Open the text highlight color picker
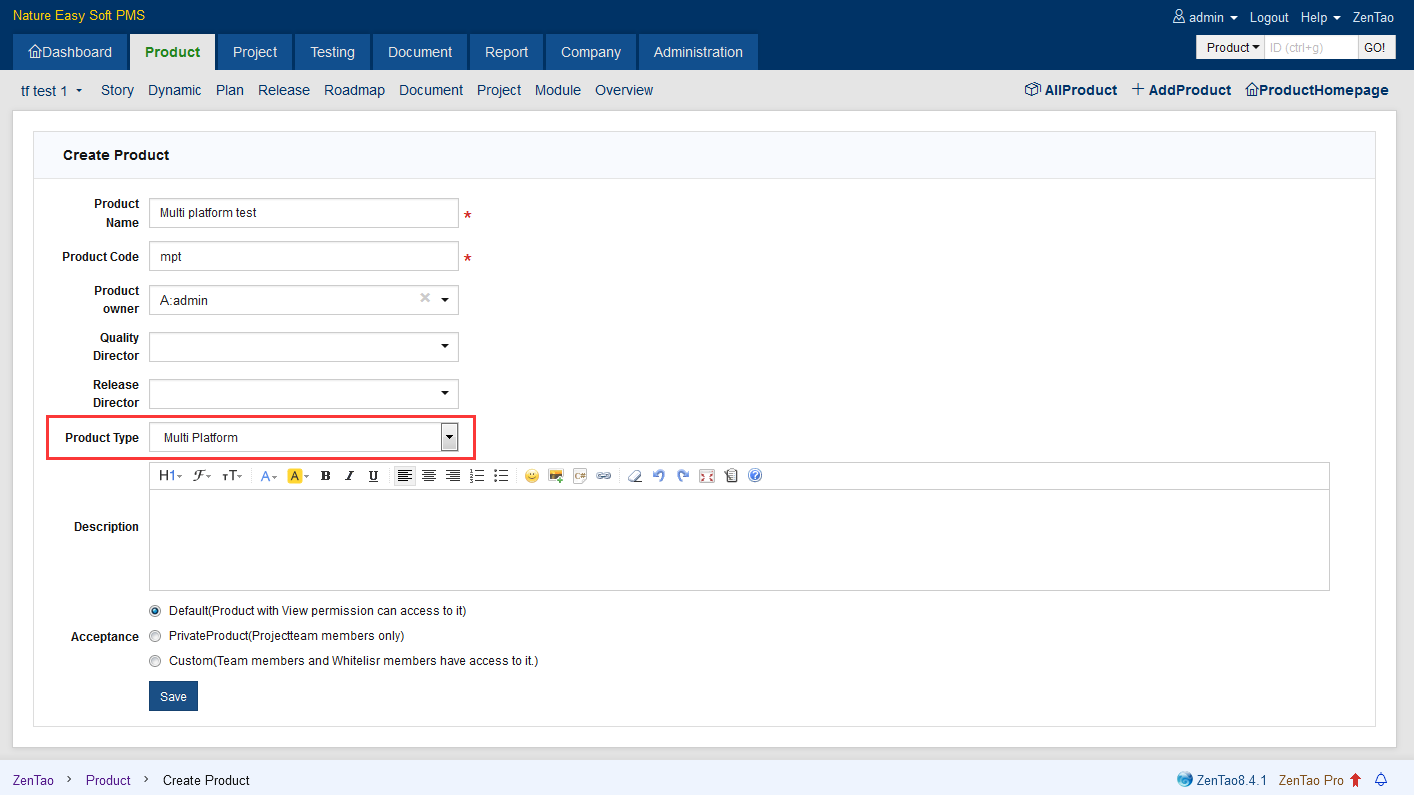This screenshot has width=1414, height=795. 297,476
